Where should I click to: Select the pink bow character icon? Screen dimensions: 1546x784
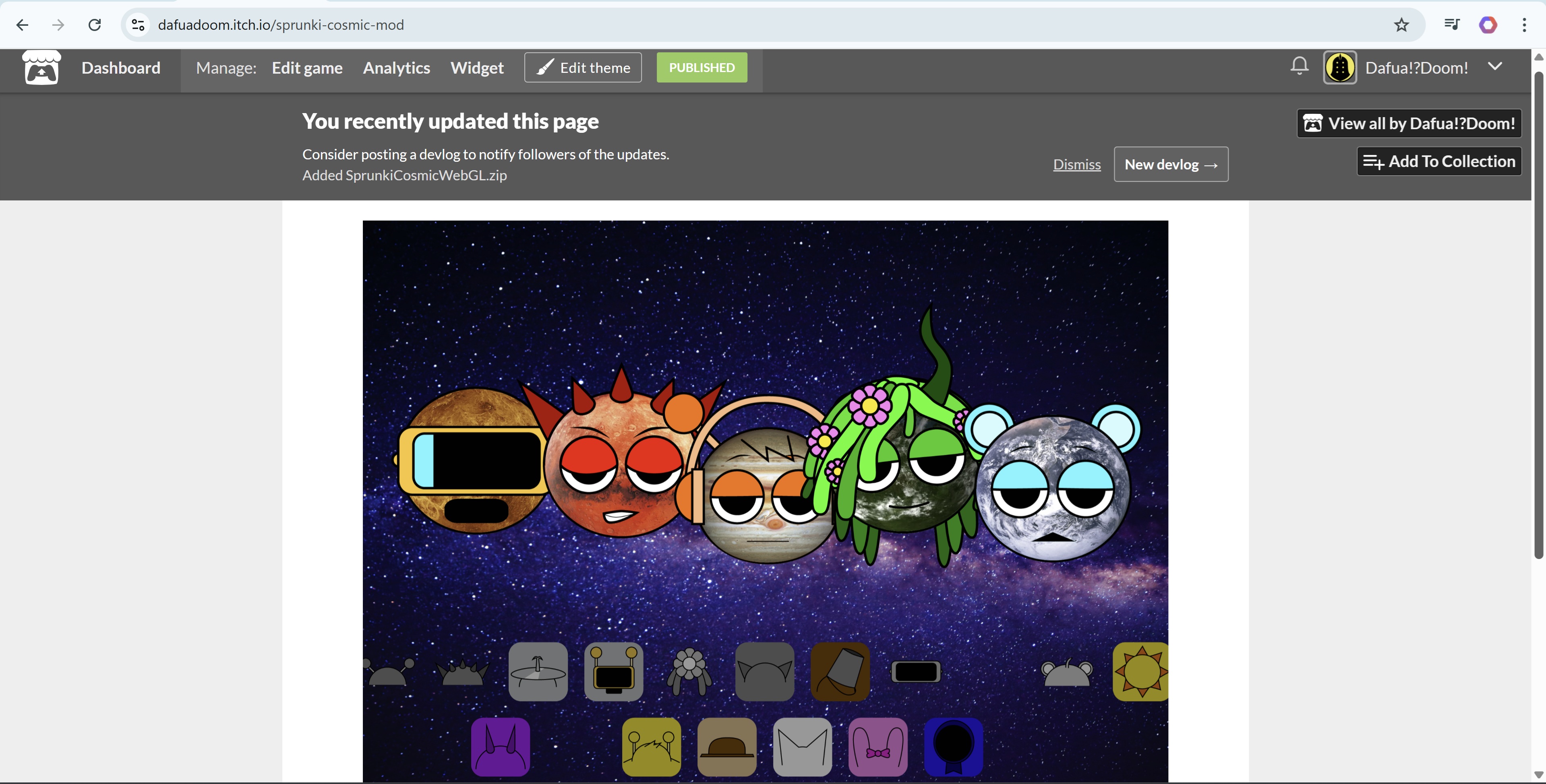(879, 747)
